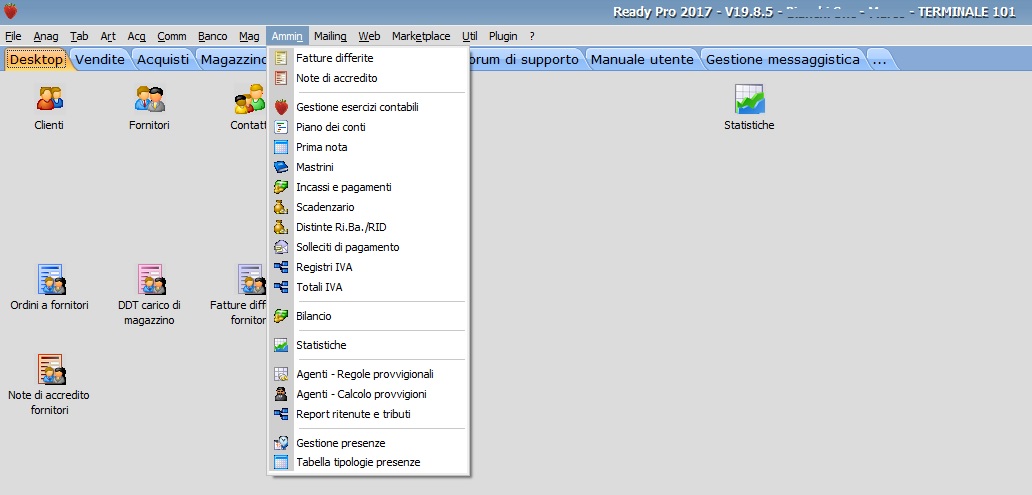Click the Distinte Ri.Ba./RID icon
The height and width of the screenshot is (495, 1032).
tap(281, 227)
